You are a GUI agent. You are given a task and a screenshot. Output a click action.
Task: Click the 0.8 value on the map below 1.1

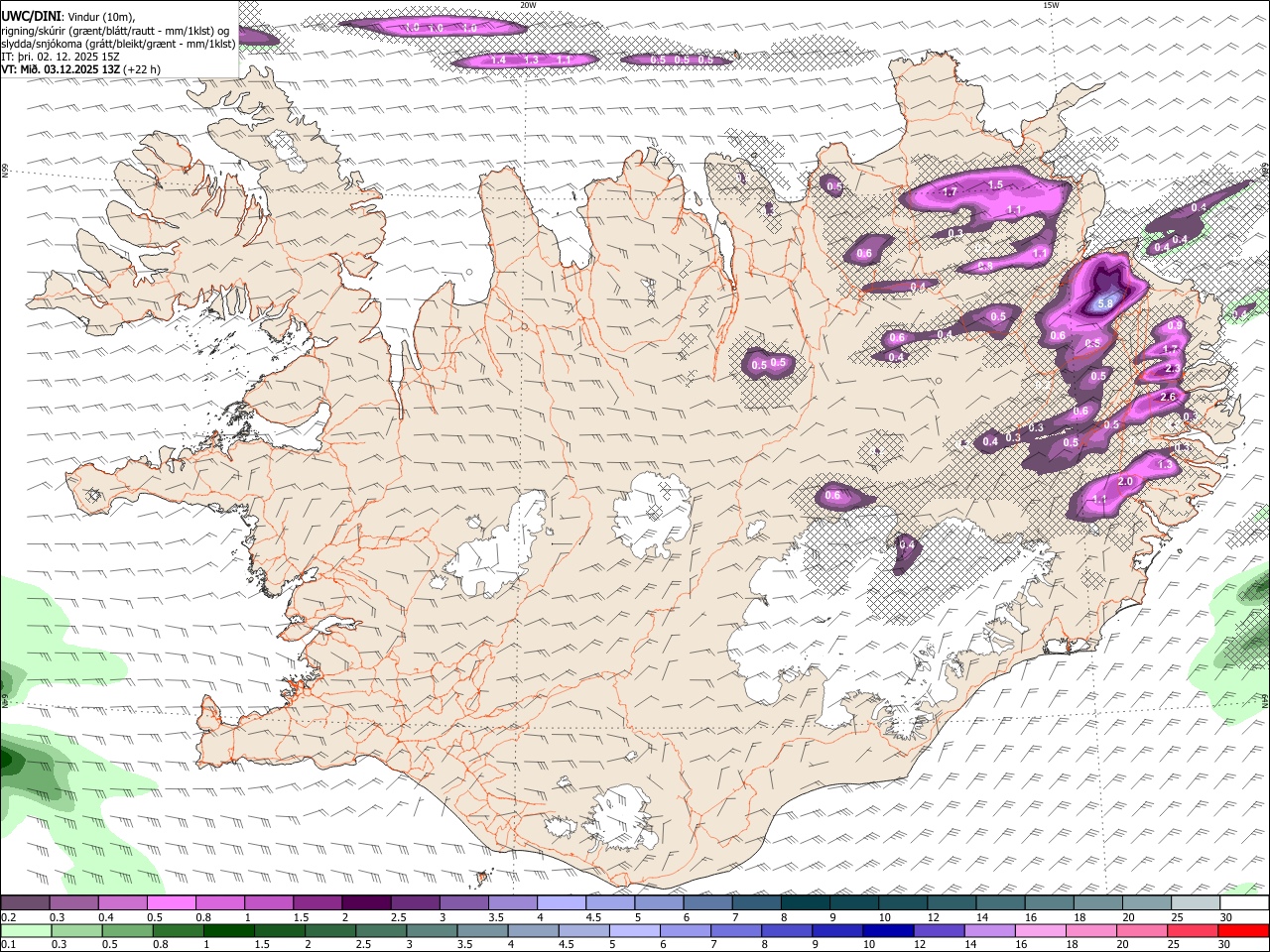point(985,266)
